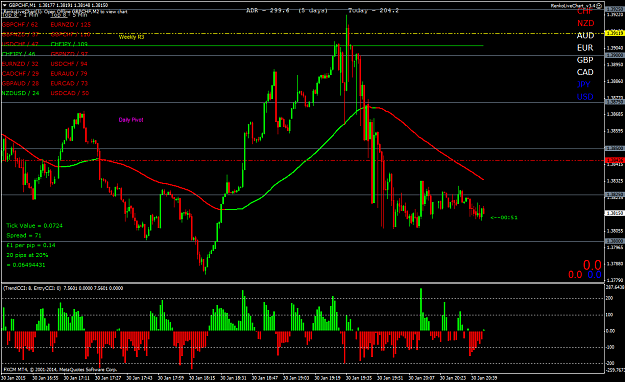Click the '20 pips at 20%' text
Screen dimensions: 625x382
pos(27,255)
